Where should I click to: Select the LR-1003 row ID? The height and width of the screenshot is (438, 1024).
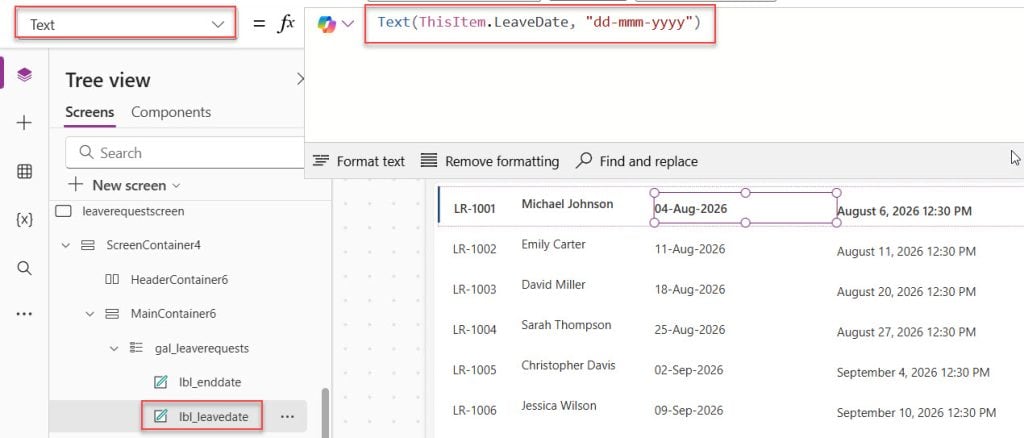tap(475, 289)
